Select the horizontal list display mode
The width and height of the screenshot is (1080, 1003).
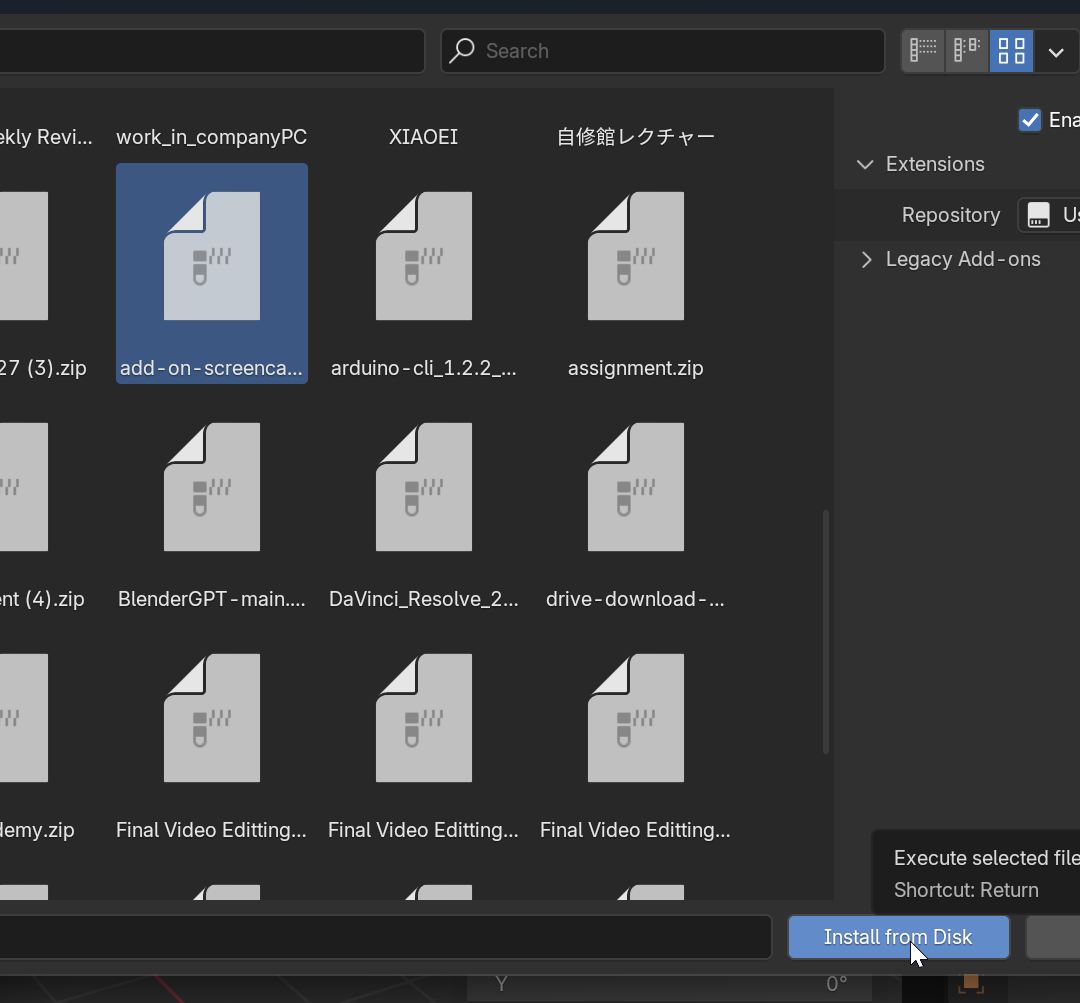tap(966, 51)
